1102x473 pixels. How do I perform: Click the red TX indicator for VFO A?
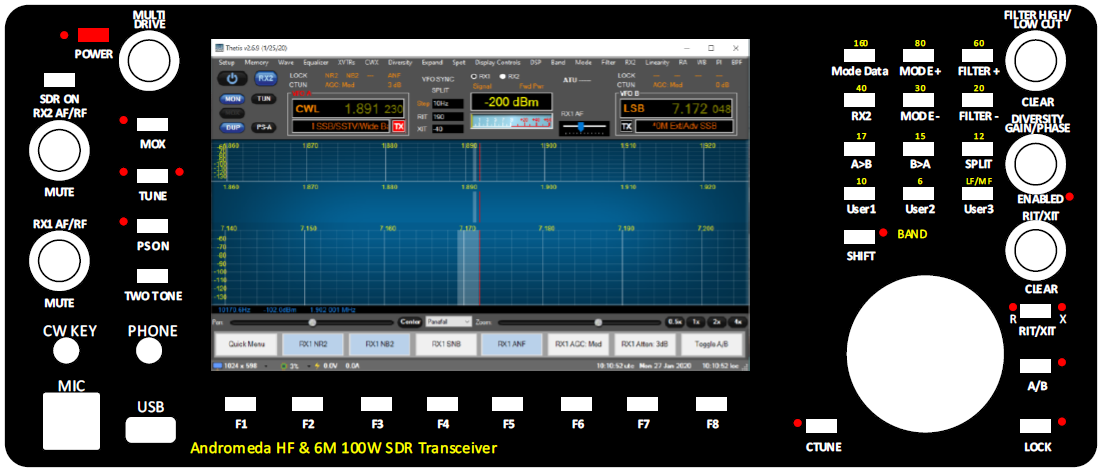(398, 127)
